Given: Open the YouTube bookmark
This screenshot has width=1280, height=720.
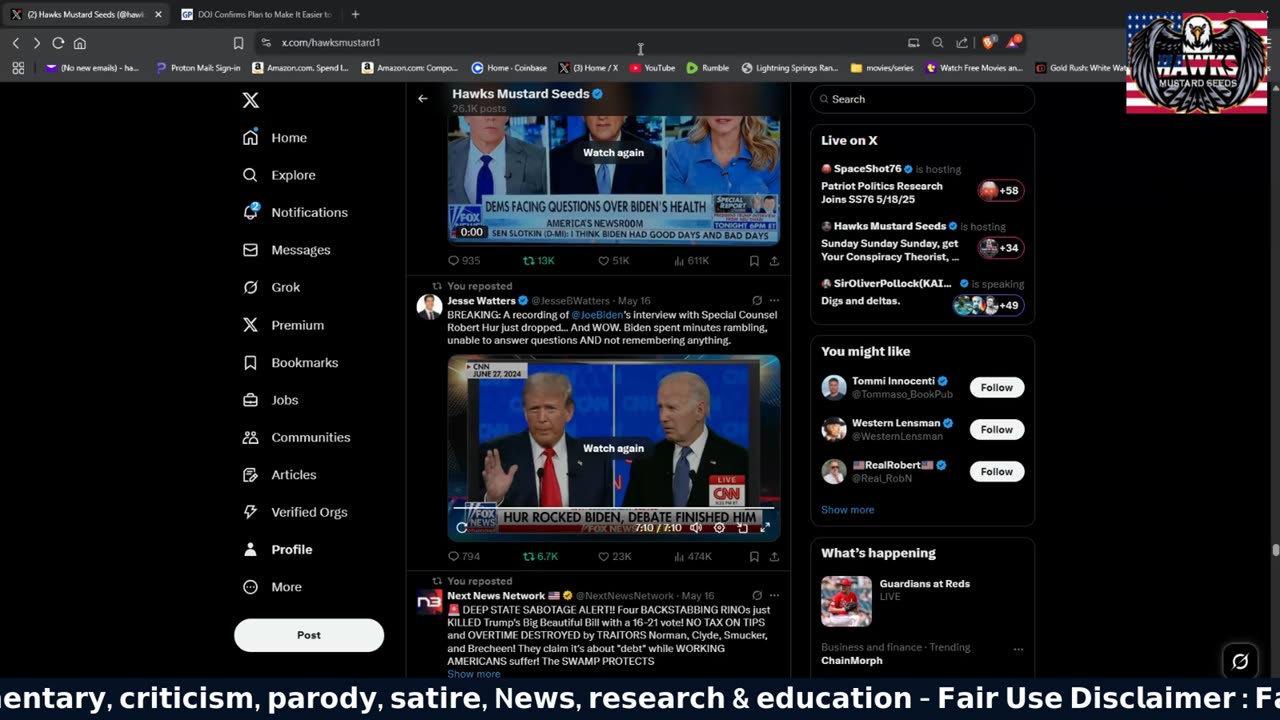Looking at the screenshot, I should [x=652, y=68].
